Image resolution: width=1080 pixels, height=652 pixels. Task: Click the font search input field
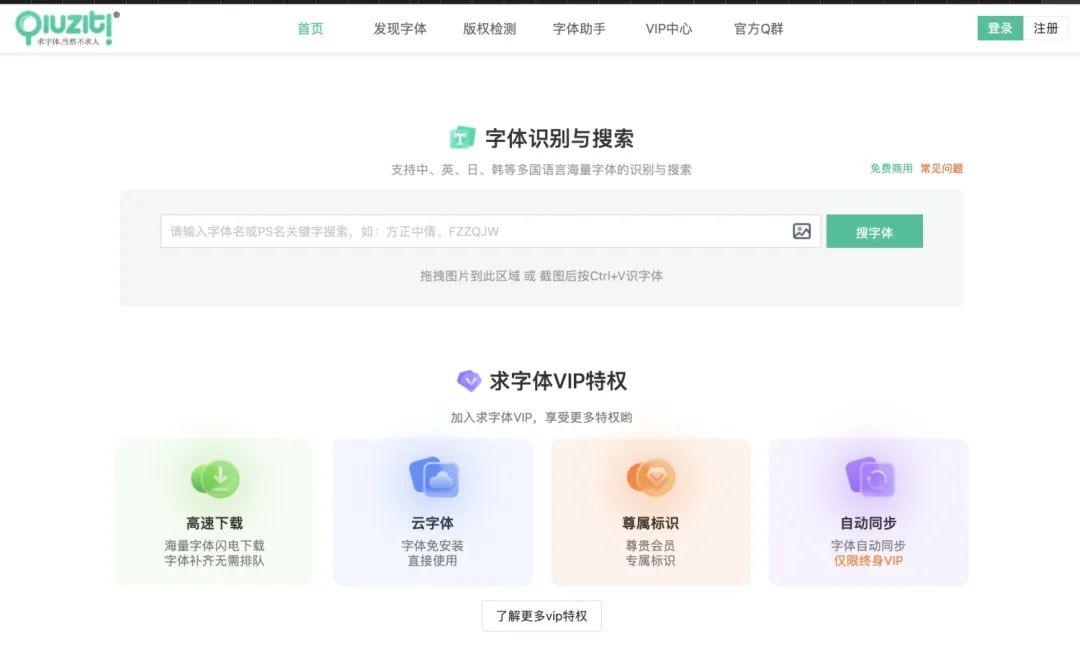(x=450, y=230)
